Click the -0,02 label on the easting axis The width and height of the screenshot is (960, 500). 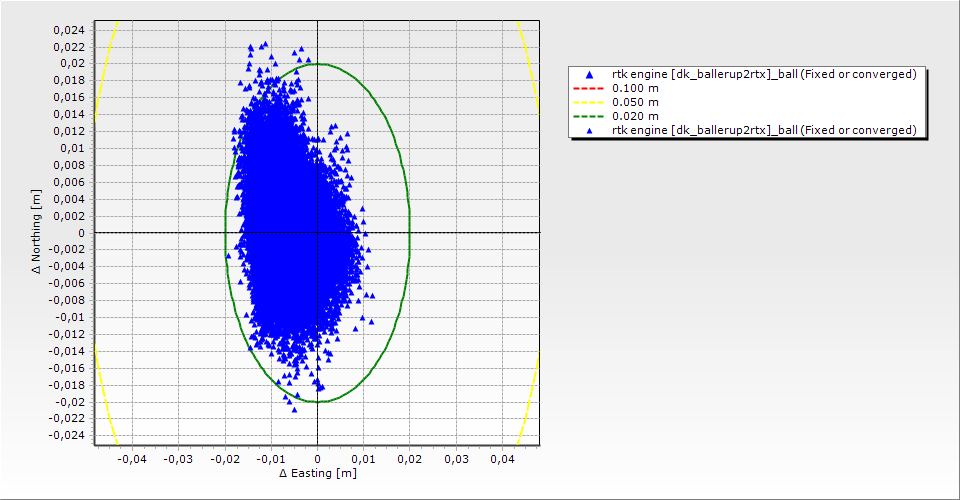pos(224,459)
